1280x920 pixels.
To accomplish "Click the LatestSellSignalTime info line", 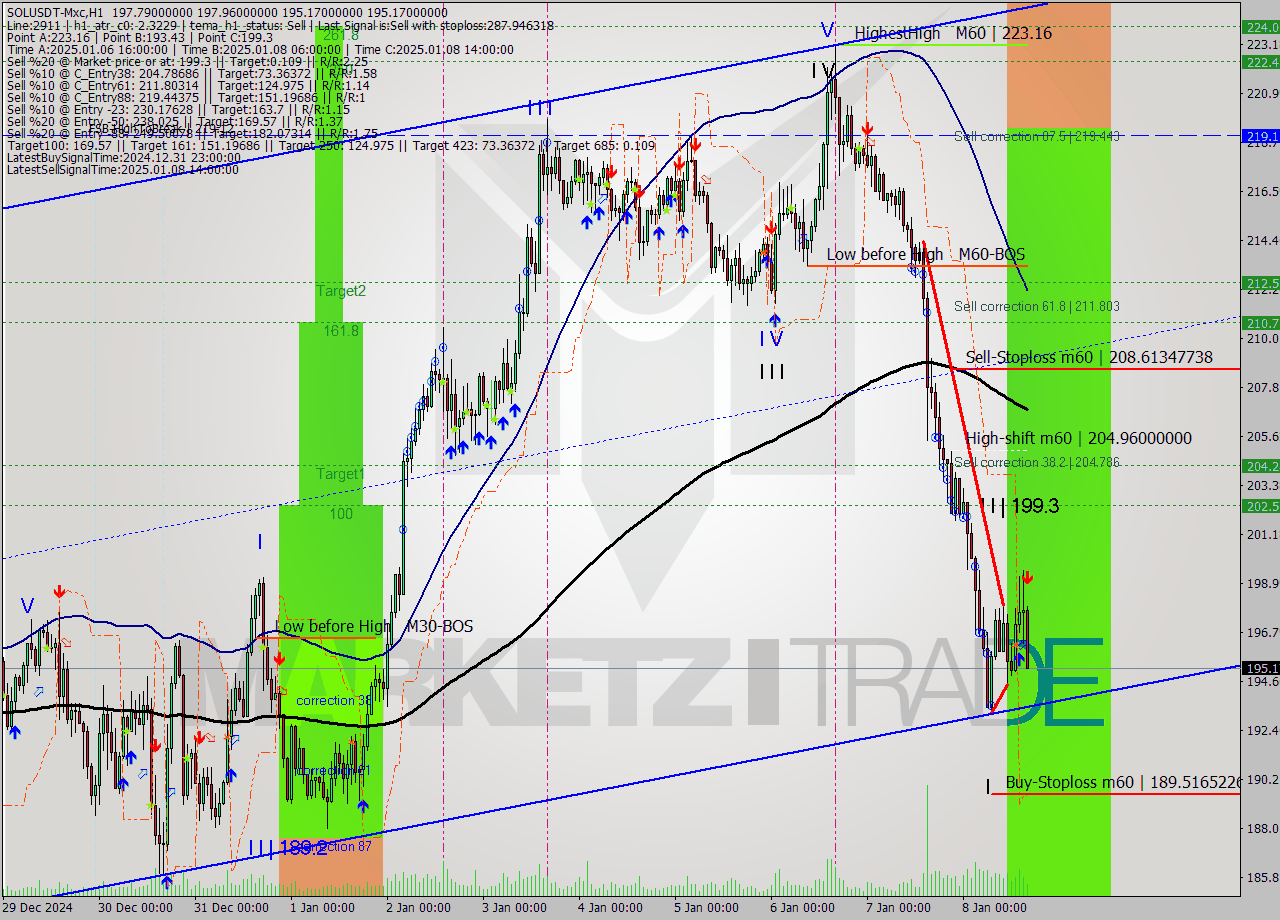I will pyautogui.click(x=122, y=169).
